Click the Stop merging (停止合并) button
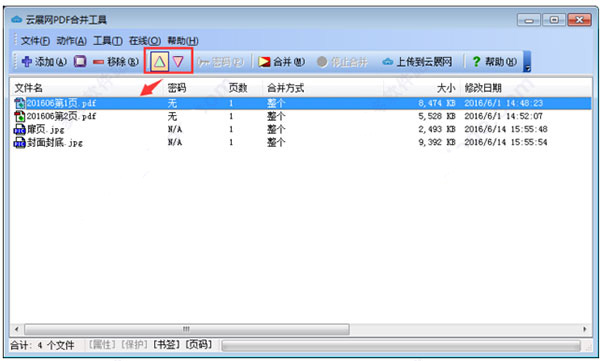Screen dimensions: 600x361 342,62
